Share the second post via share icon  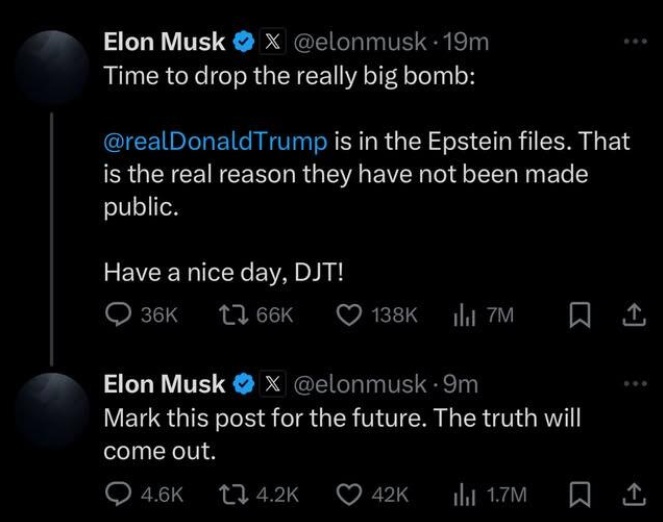pos(634,495)
